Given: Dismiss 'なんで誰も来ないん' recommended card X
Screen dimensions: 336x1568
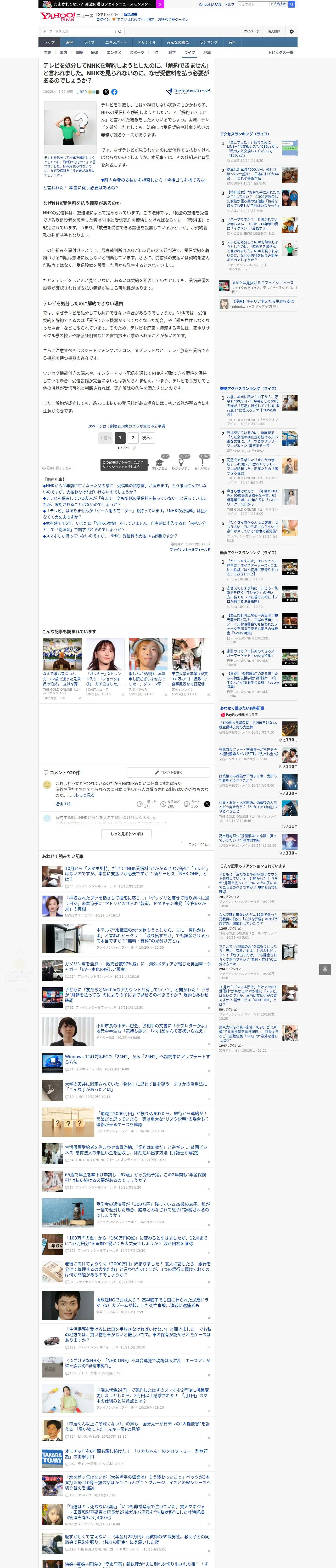Looking at the screenshot, I should [x=79, y=698].
